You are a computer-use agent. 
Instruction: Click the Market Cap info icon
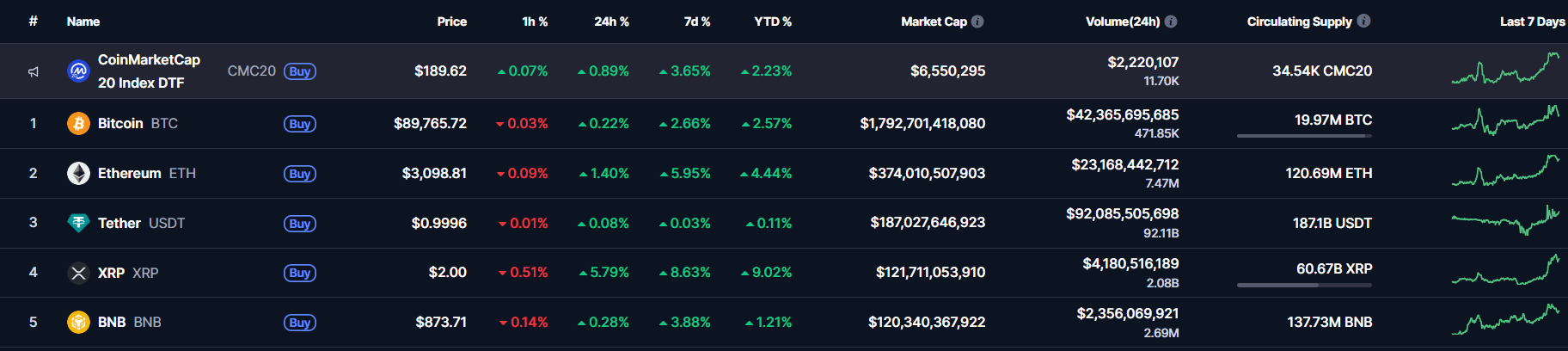[x=977, y=22]
